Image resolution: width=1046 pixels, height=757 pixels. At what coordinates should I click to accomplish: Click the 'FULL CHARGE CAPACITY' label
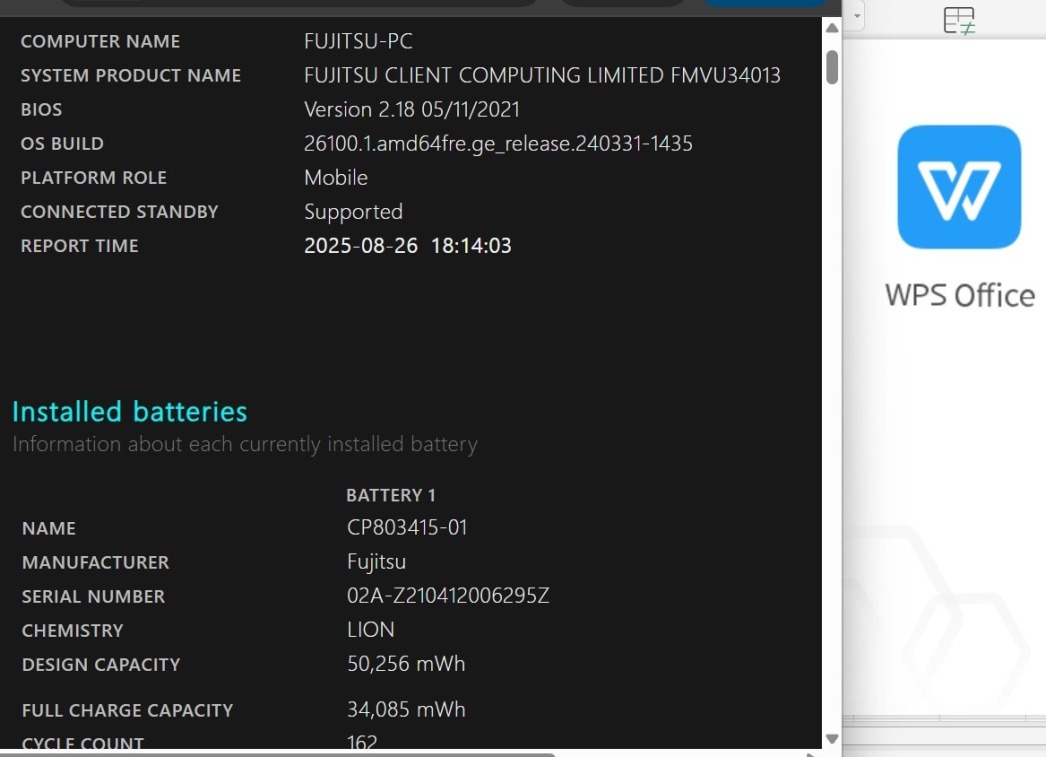(x=127, y=710)
